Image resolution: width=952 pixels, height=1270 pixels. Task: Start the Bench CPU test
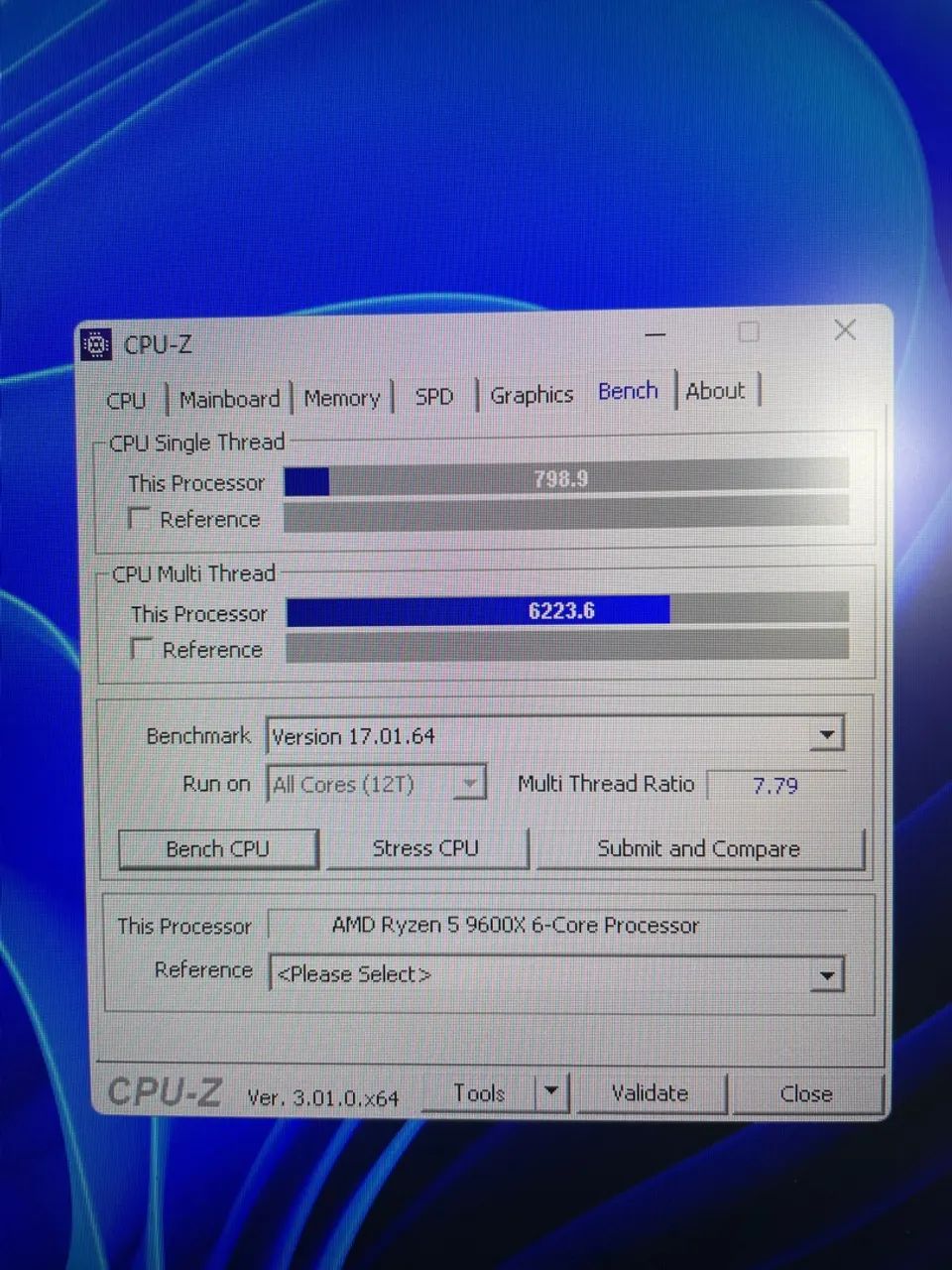(218, 849)
